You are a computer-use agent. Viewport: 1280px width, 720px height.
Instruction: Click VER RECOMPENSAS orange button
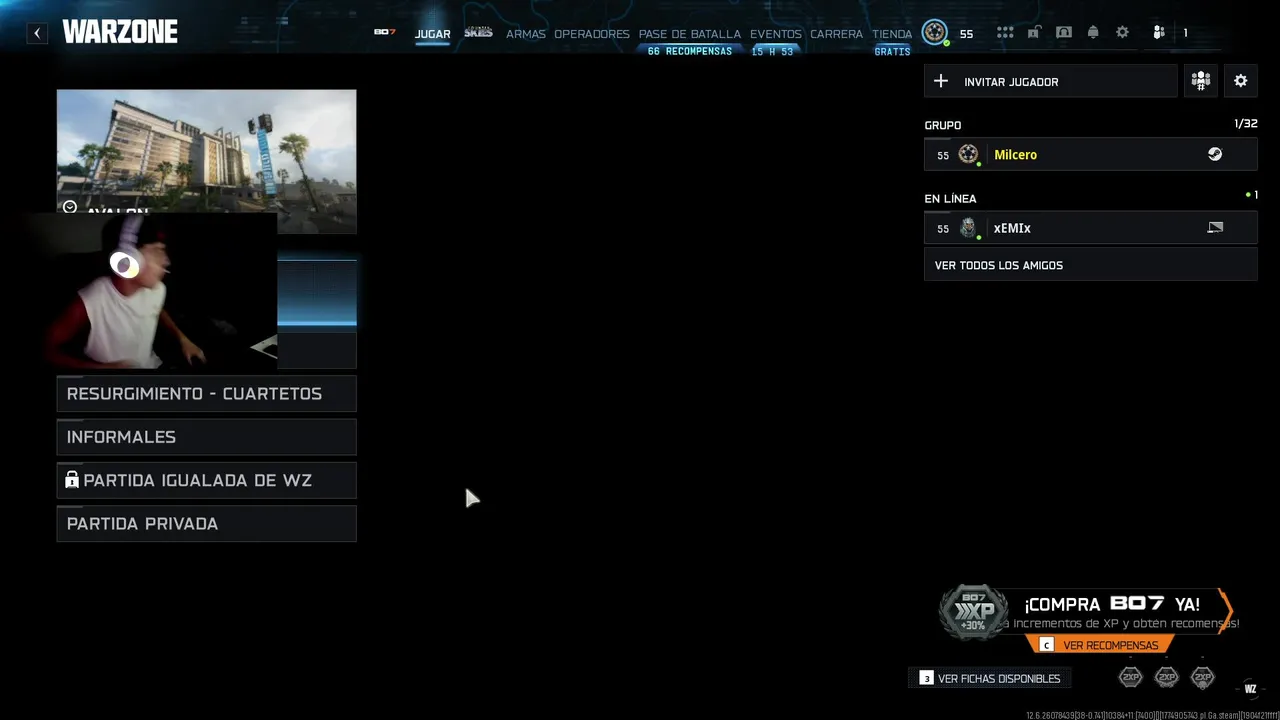[1100, 645]
